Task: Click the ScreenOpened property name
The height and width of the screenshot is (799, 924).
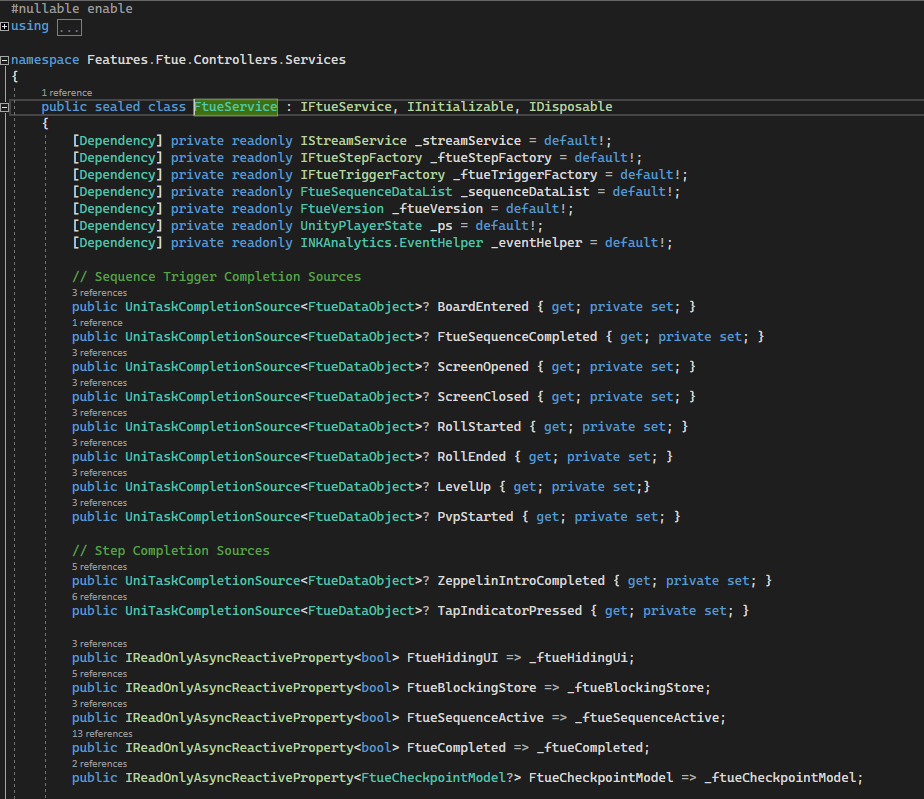Action: point(483,367)
